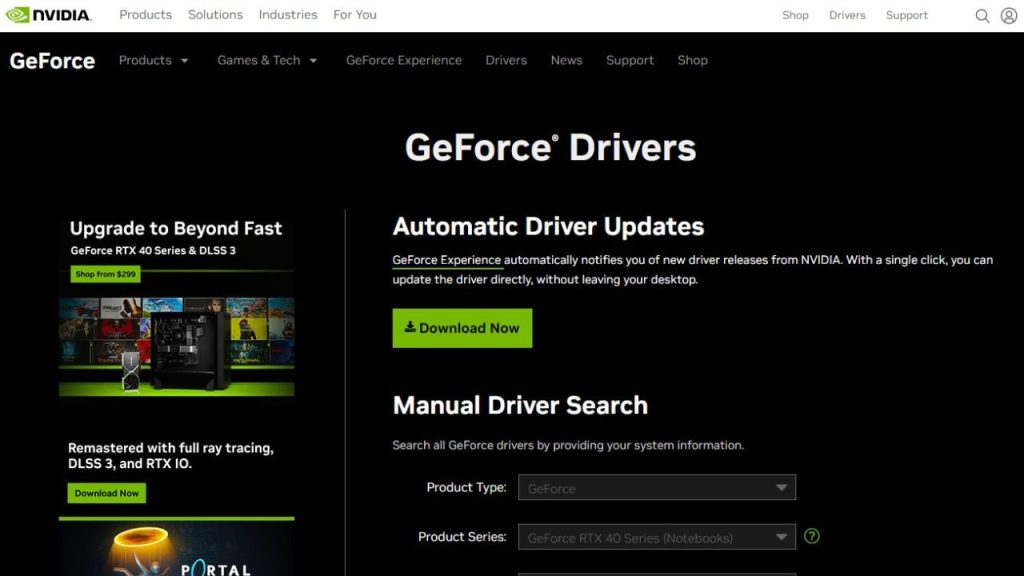Click the green Download Now driver button
Screen dimensions: 1024x576
pyautogui.click(x=462, y=328)
